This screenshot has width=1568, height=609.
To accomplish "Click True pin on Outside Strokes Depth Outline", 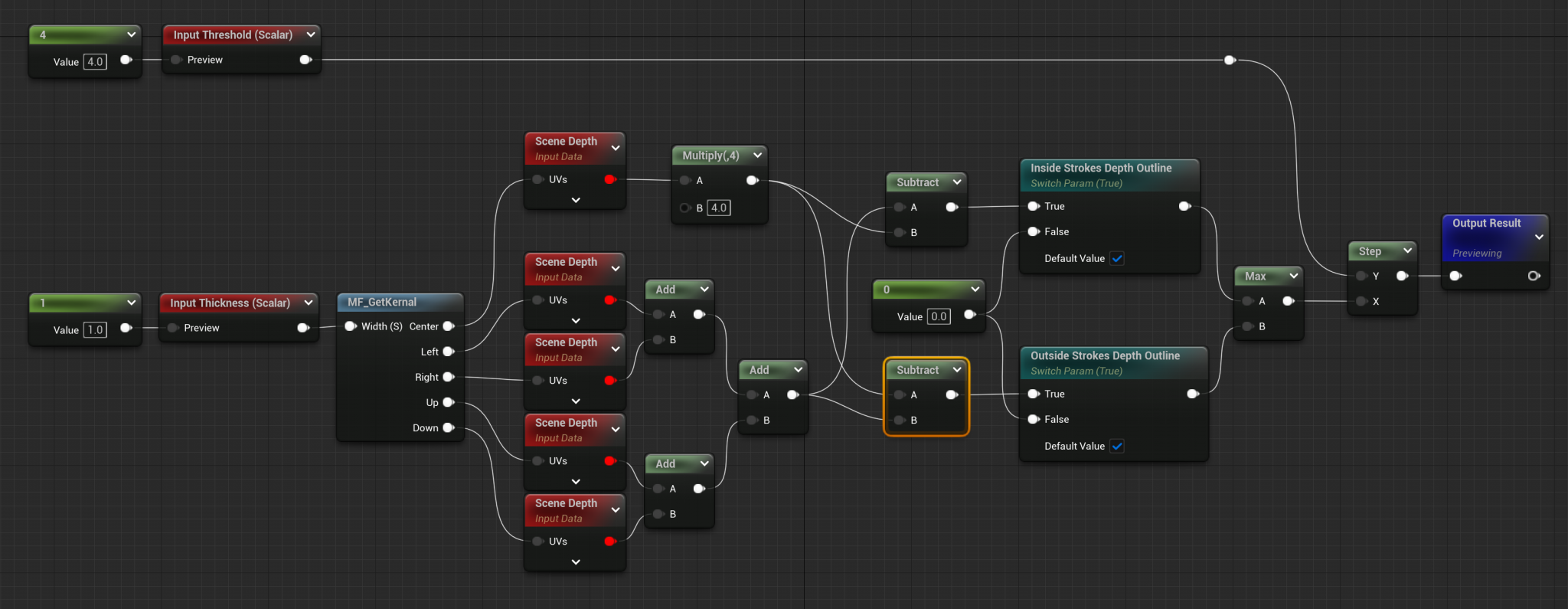I will pos(1034,394).
